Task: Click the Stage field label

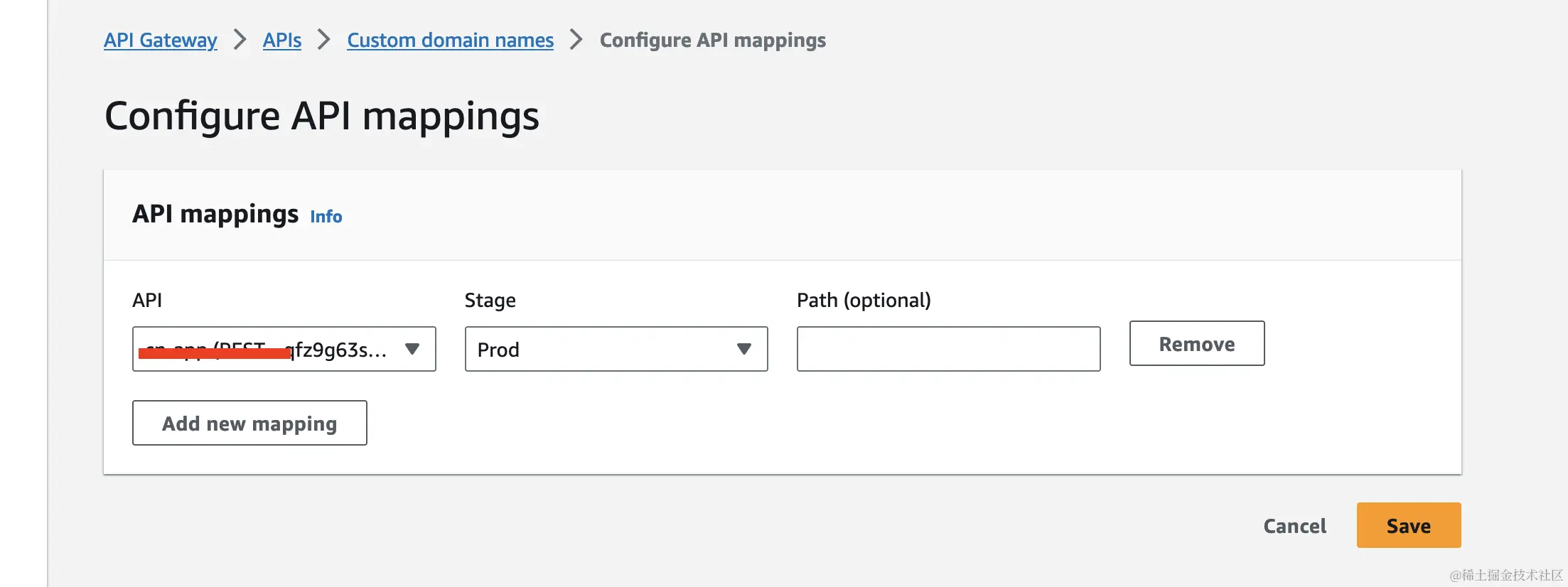Action: point(490,301)
